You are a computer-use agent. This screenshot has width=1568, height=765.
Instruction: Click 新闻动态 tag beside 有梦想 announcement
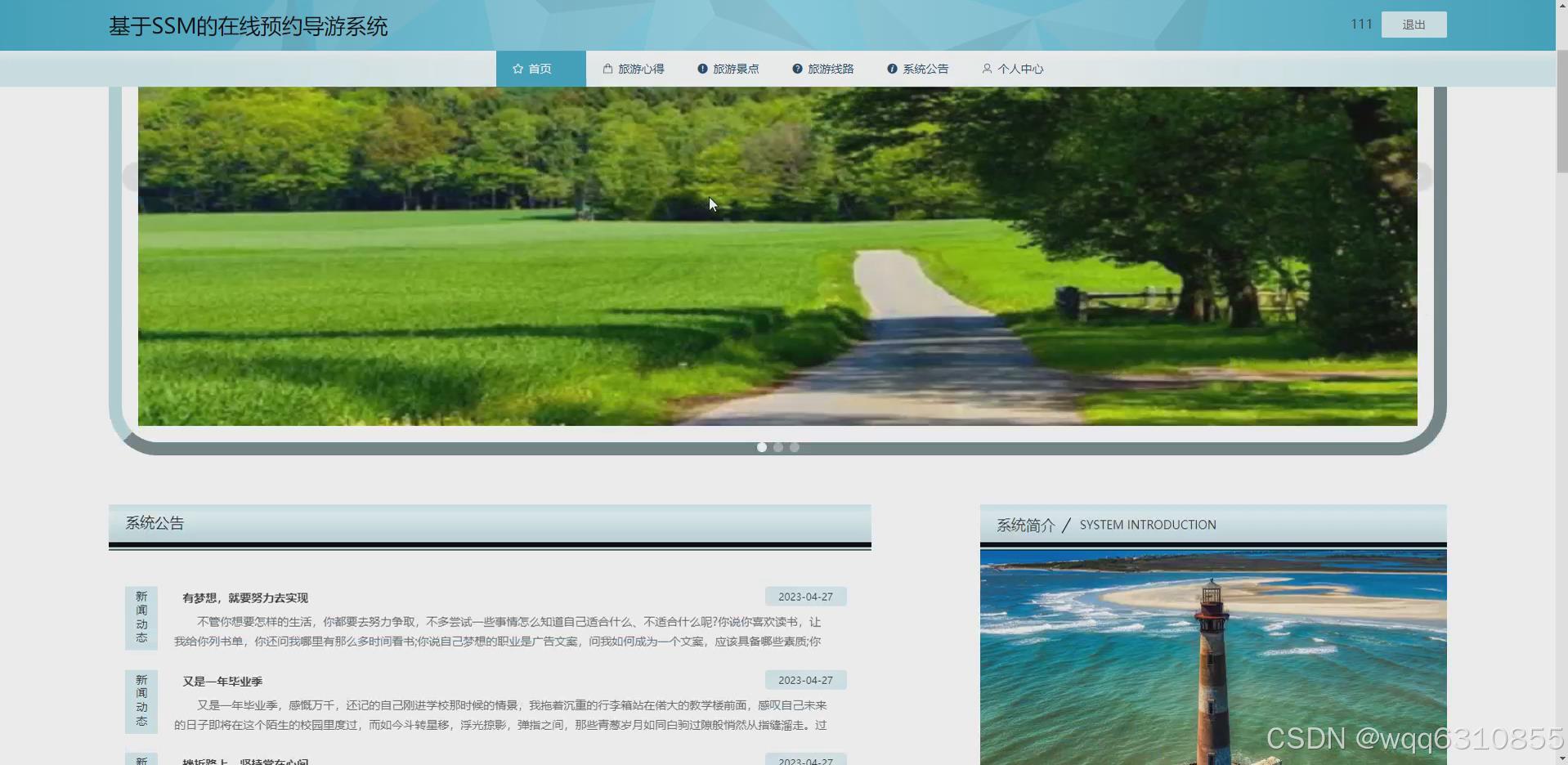click(x=141, y=618)
